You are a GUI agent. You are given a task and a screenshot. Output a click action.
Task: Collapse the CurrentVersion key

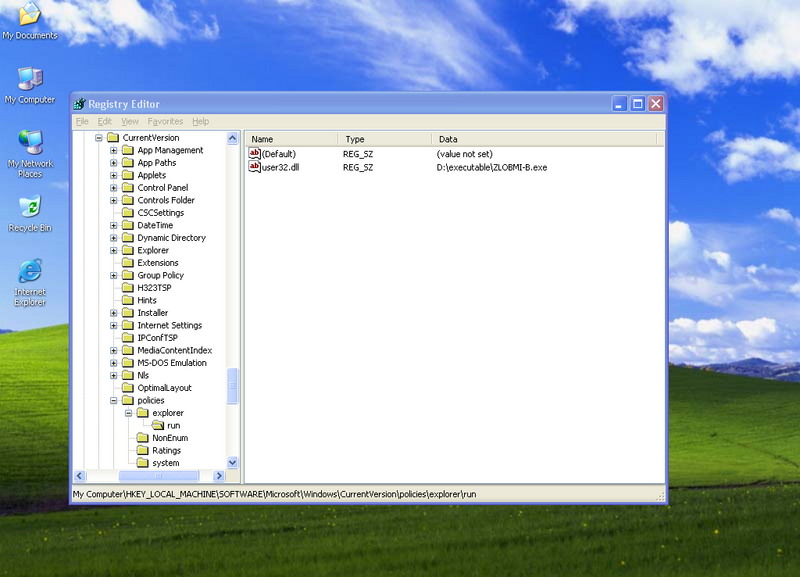tap(99, 138)
